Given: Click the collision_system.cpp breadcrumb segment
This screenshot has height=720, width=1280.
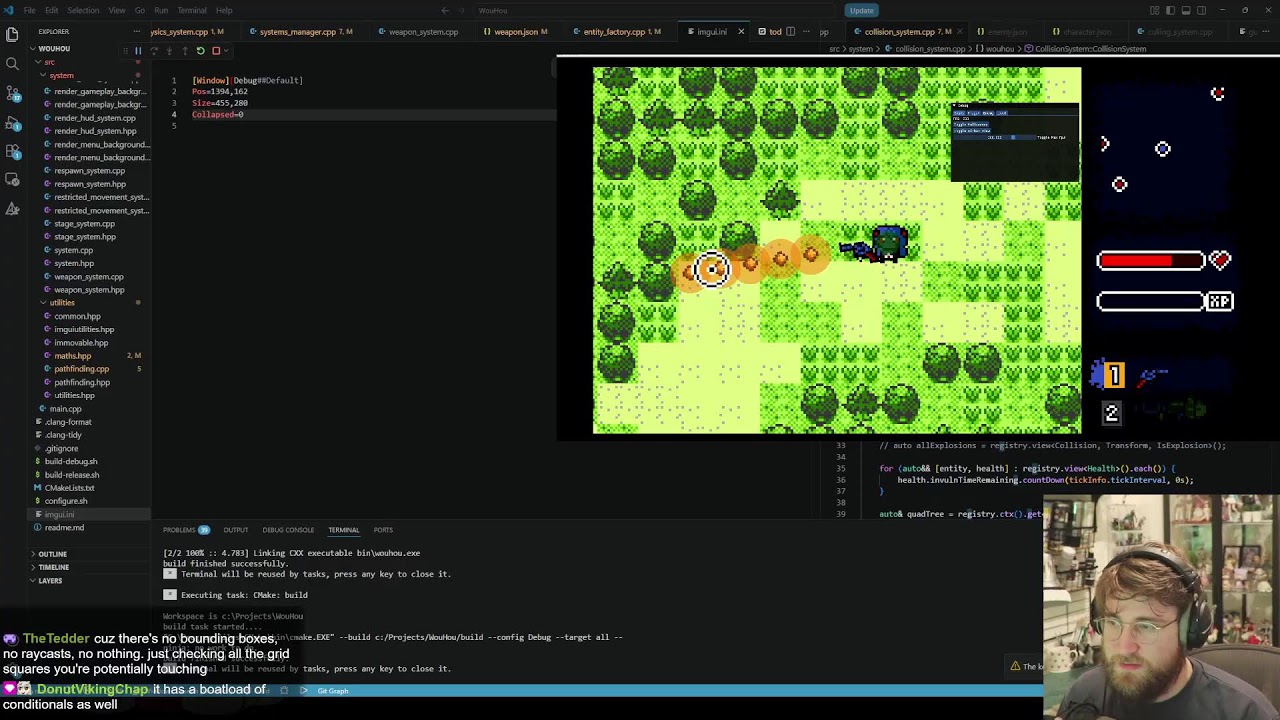Looking at the screenshot, I should pos(930,49).
